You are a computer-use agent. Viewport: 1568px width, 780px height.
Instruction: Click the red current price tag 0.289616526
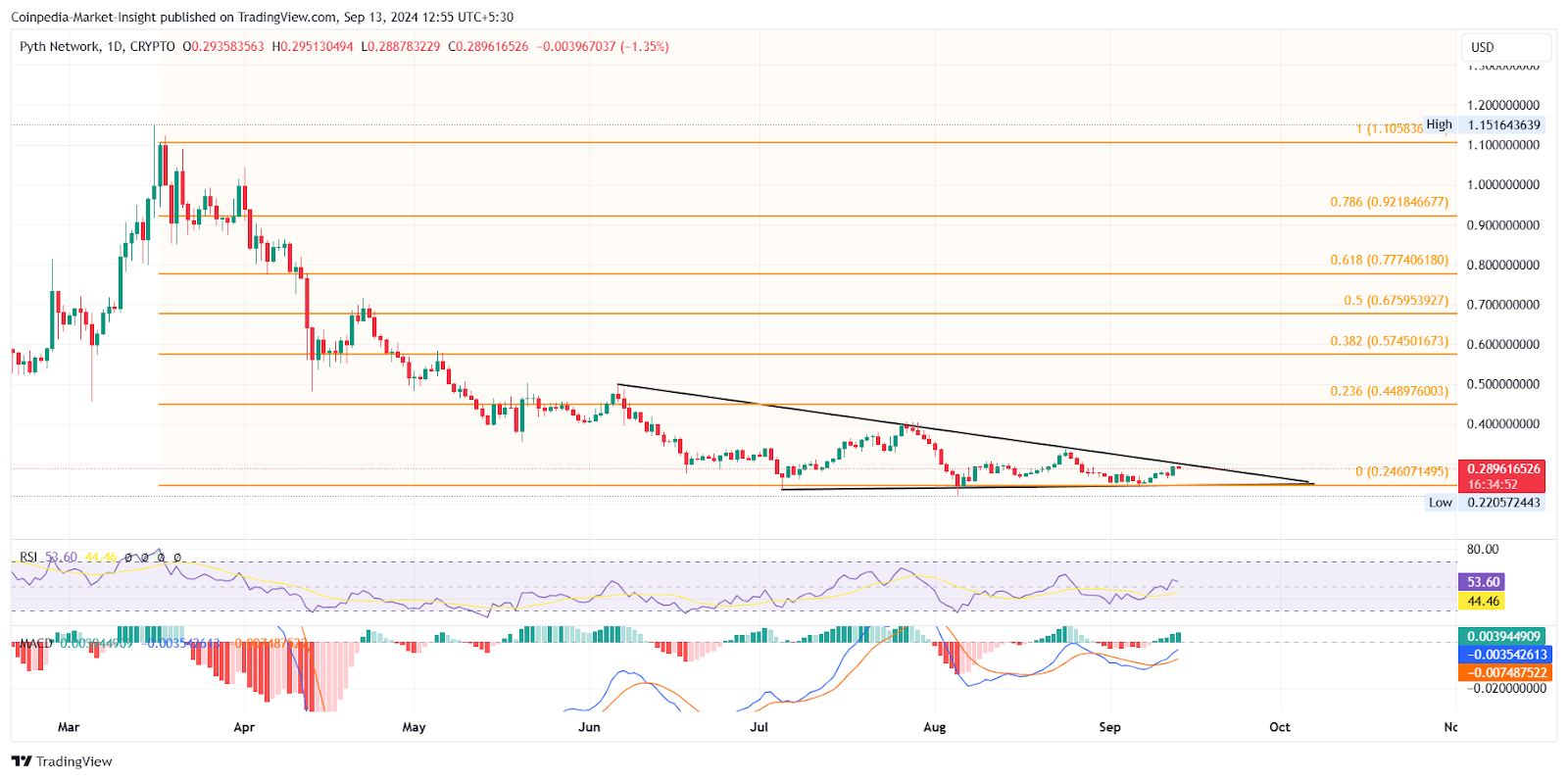1503,469
